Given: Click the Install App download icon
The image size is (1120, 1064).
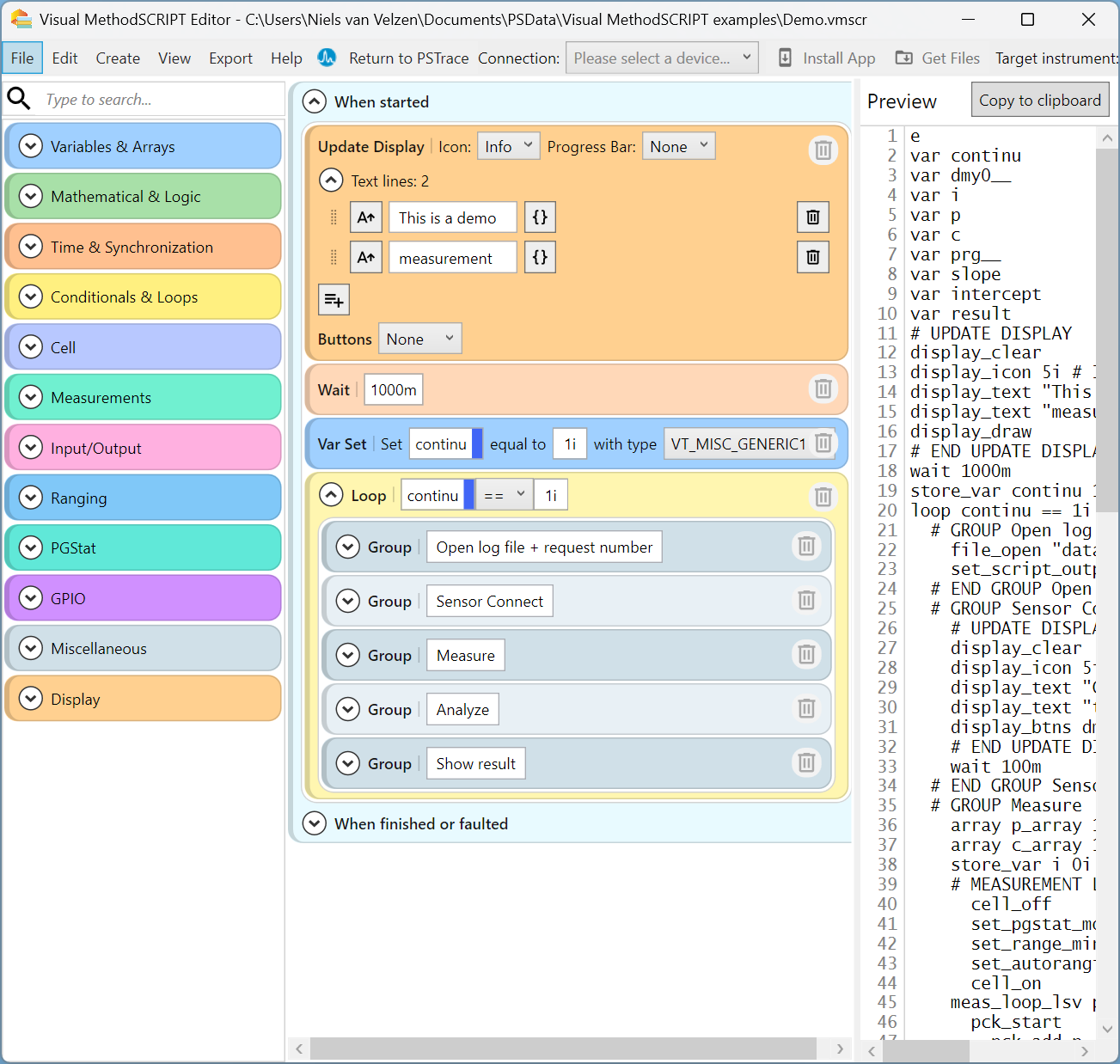Looking at the screenshot, I should 785,57.
